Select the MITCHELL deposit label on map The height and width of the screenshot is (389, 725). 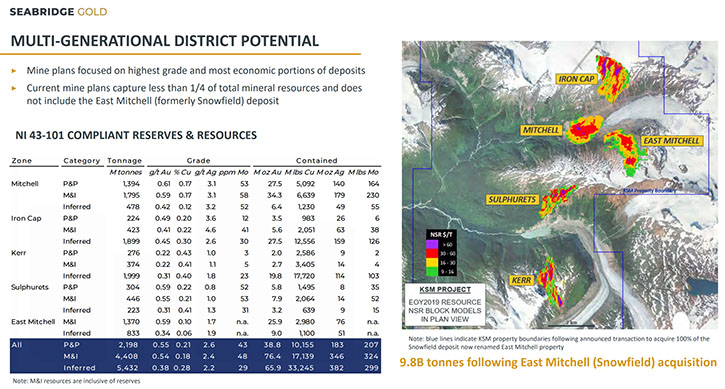point(541,130)
